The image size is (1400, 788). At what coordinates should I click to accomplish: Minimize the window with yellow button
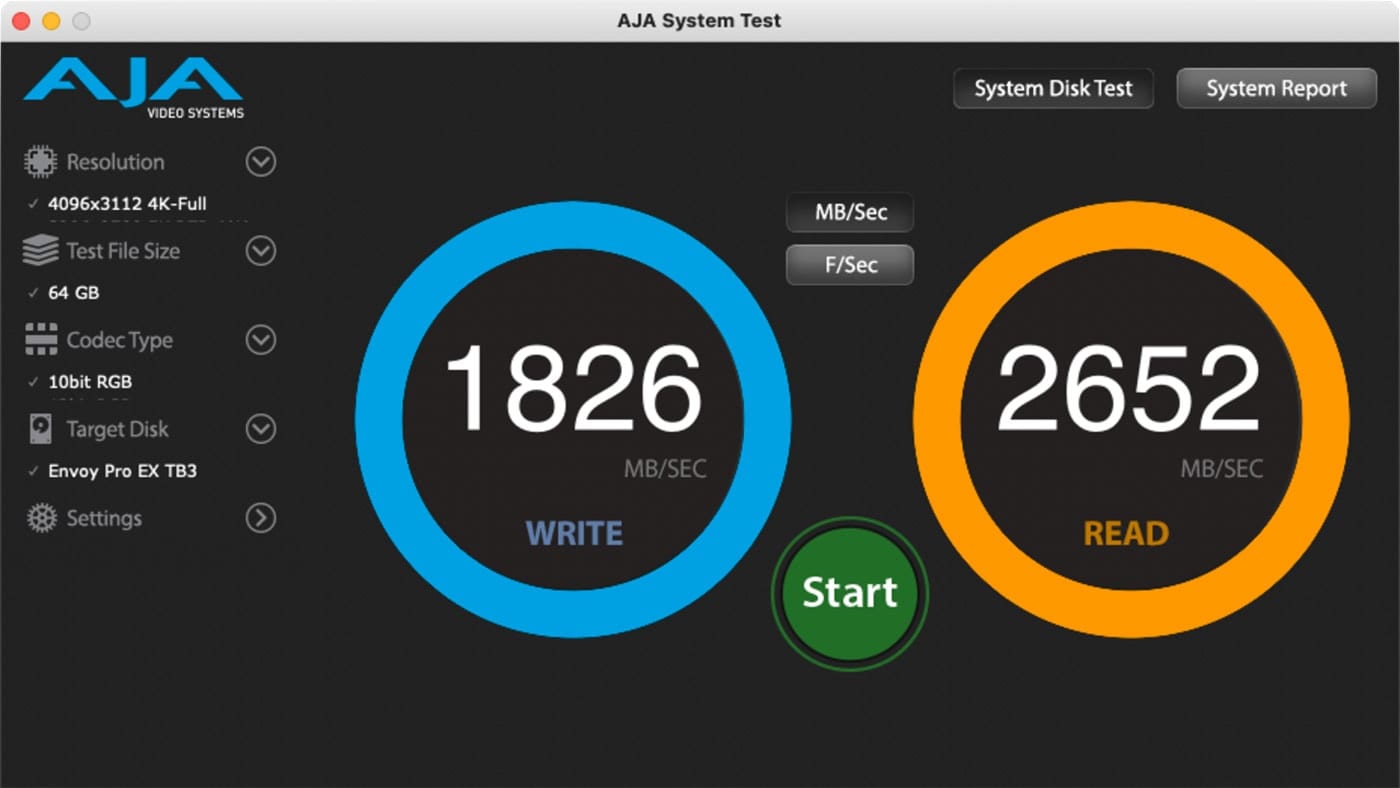[x=51, y=21]
